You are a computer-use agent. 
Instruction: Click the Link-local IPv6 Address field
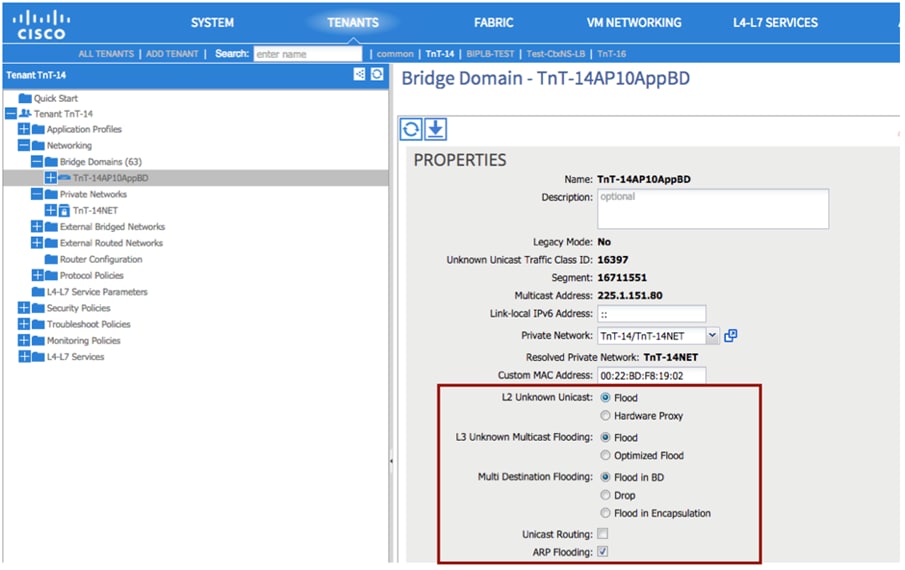click(651, 314)
